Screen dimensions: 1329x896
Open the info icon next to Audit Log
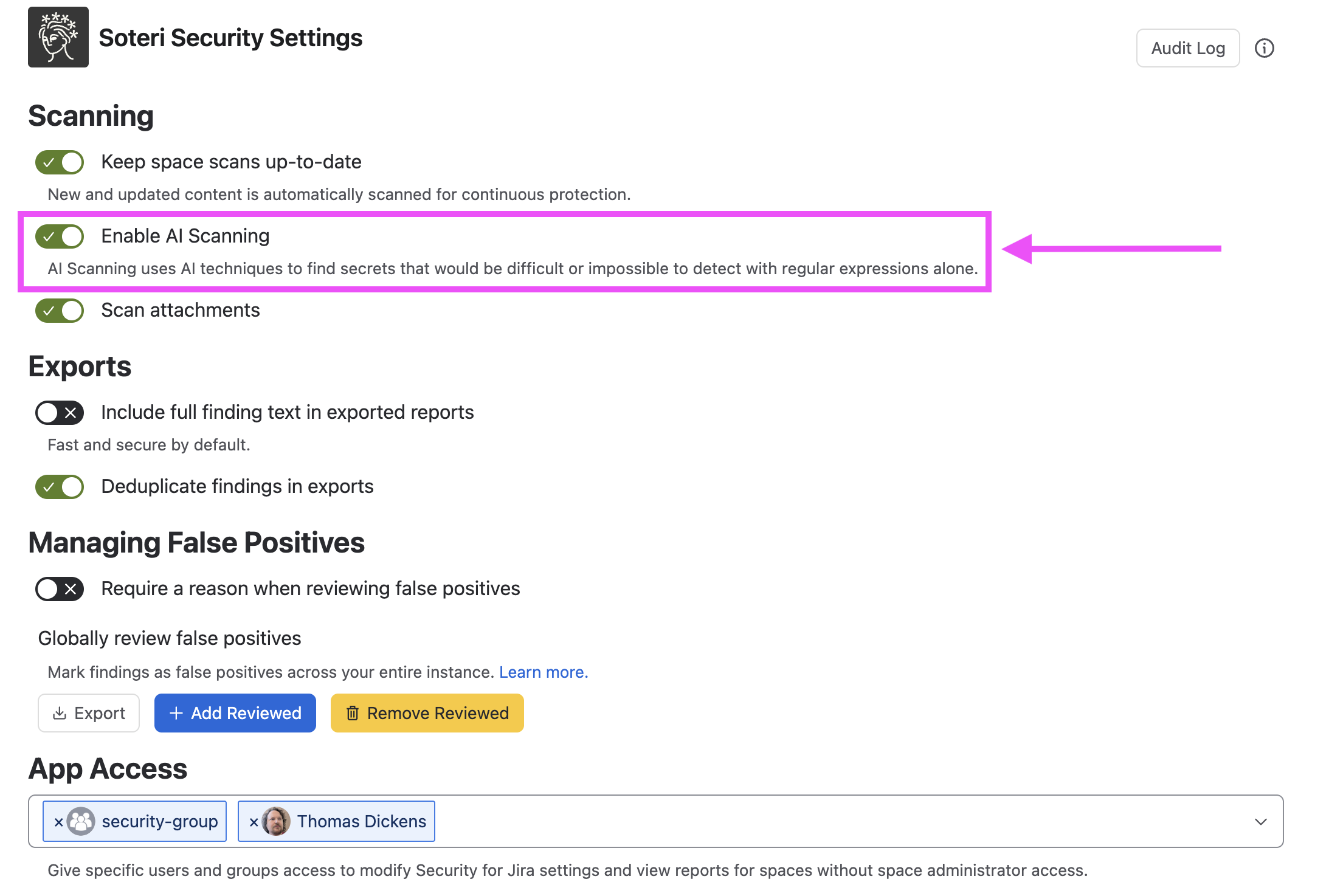click(1265, 48)
